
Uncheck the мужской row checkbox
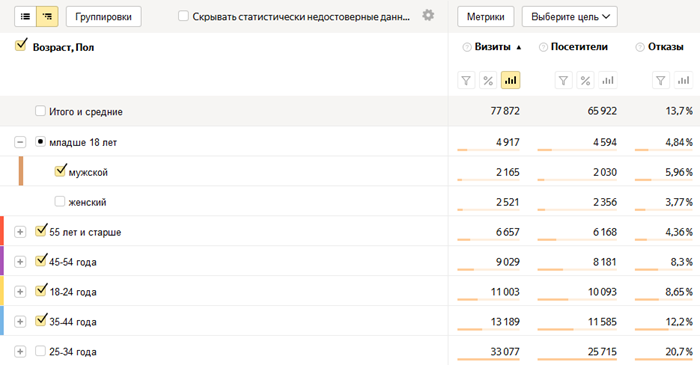pos(60,171)
